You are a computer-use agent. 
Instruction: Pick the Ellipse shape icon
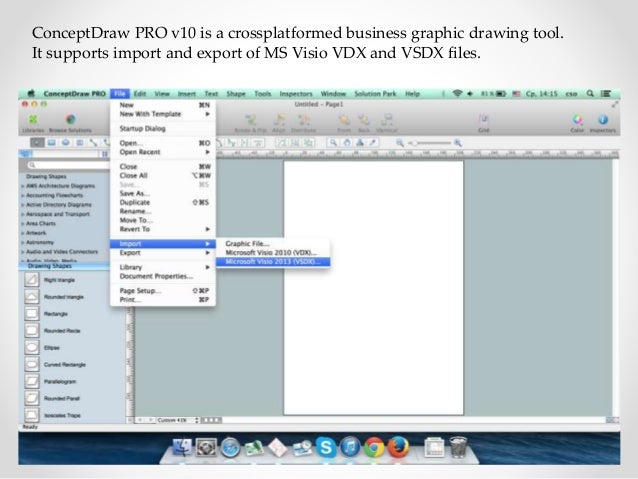pos(32,348)
